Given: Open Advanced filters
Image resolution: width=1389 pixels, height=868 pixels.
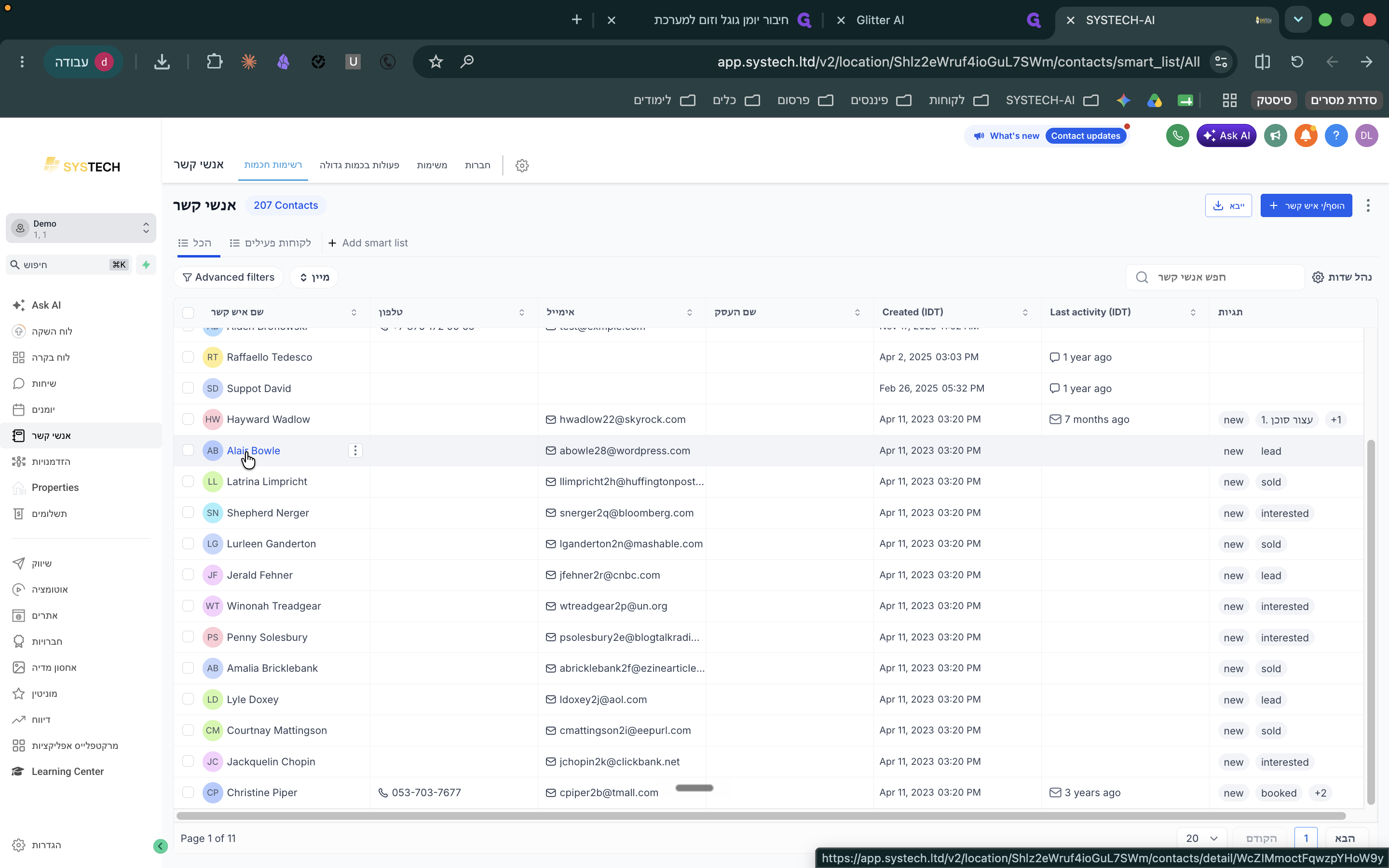Looking at the screenshot, I should [x=229, y=277].
